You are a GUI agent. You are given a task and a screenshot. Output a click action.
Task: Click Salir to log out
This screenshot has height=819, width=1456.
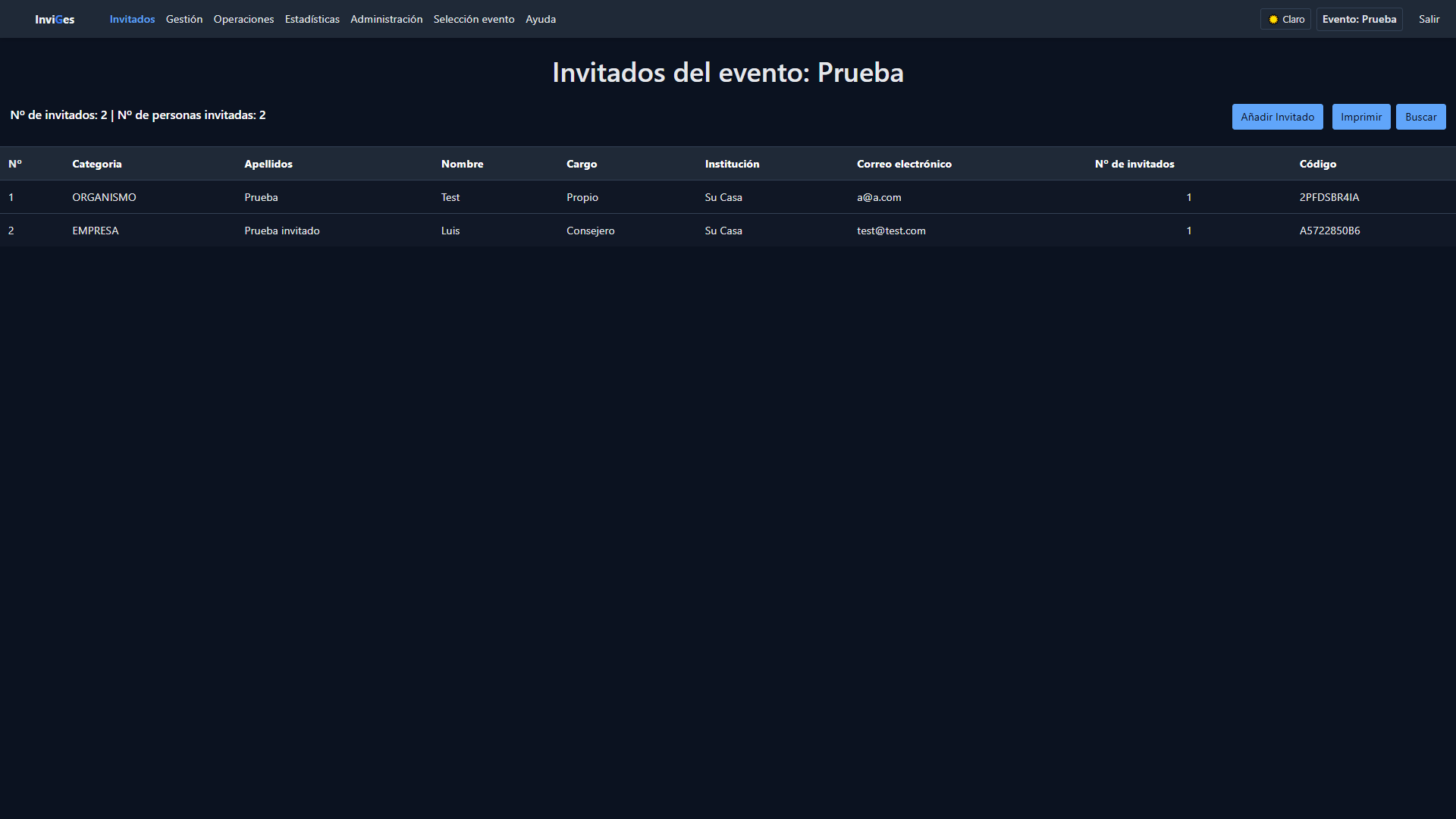coord(1429,19)
